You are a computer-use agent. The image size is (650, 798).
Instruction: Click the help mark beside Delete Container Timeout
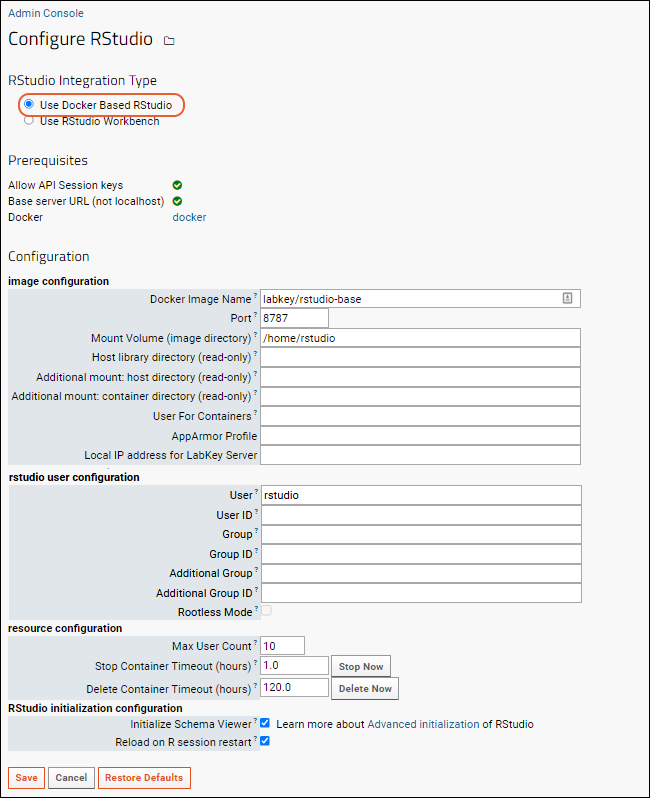point(256,686)
